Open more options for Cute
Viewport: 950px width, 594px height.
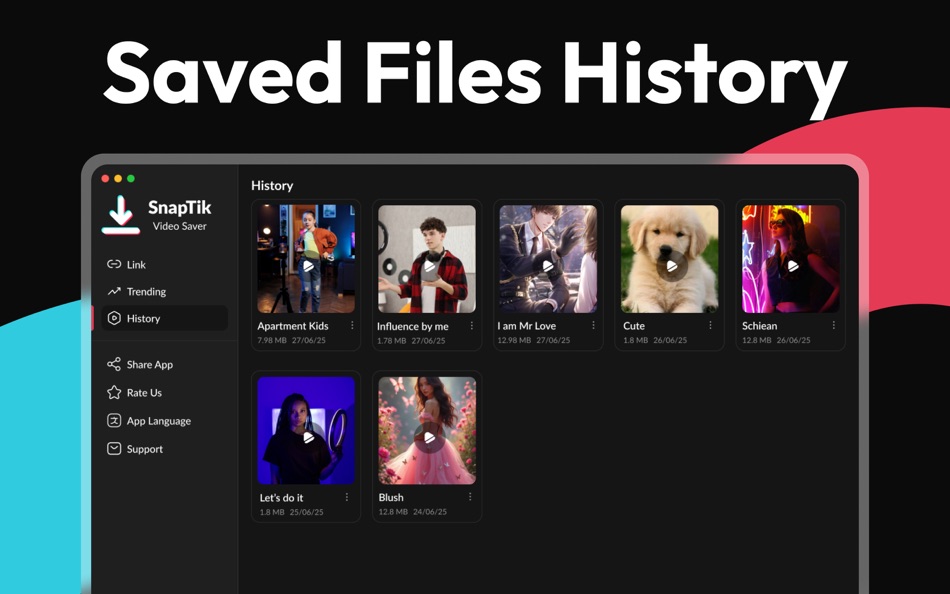coord(710,325)
